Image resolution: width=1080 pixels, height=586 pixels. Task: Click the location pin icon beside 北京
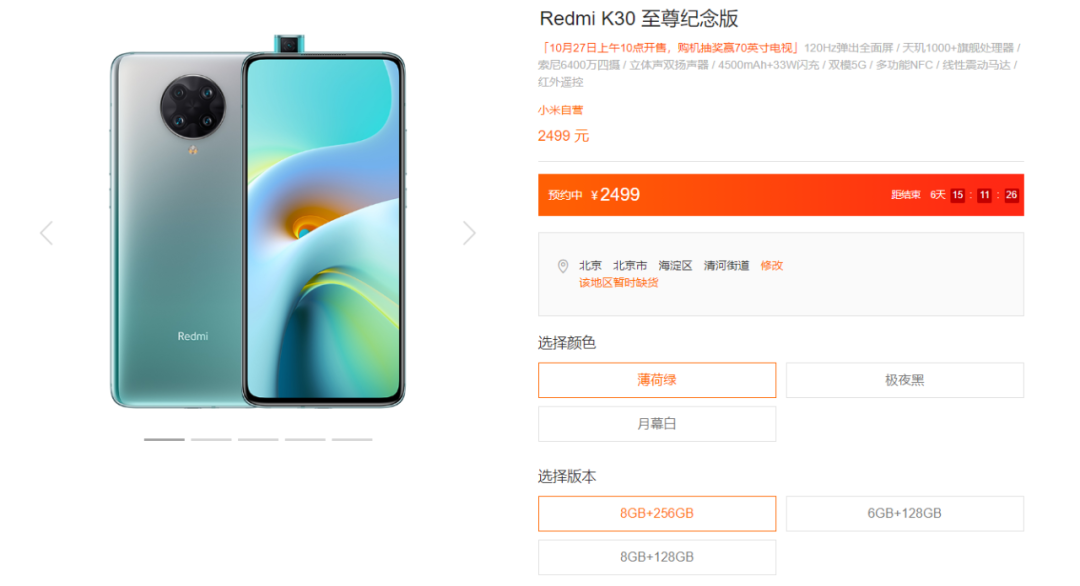coord(563,266)
